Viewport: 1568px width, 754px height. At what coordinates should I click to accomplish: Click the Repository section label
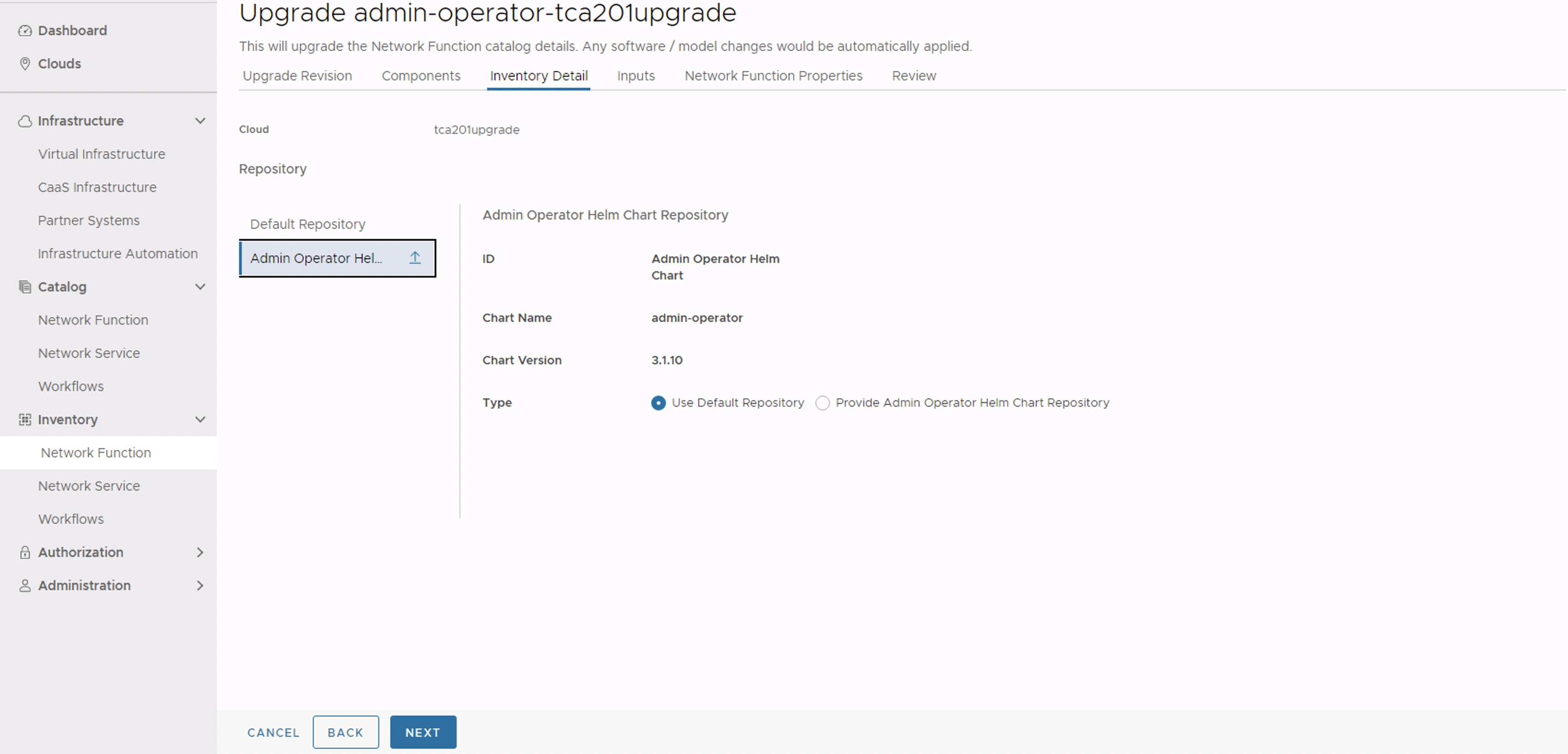[x=273, y=169]
